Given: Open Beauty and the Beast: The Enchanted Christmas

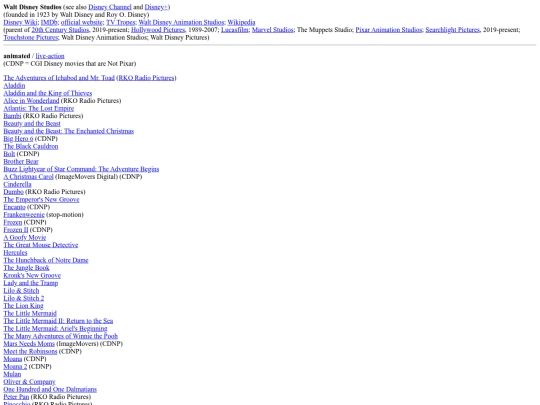Looking at the screenshot, I should [69, 131].
